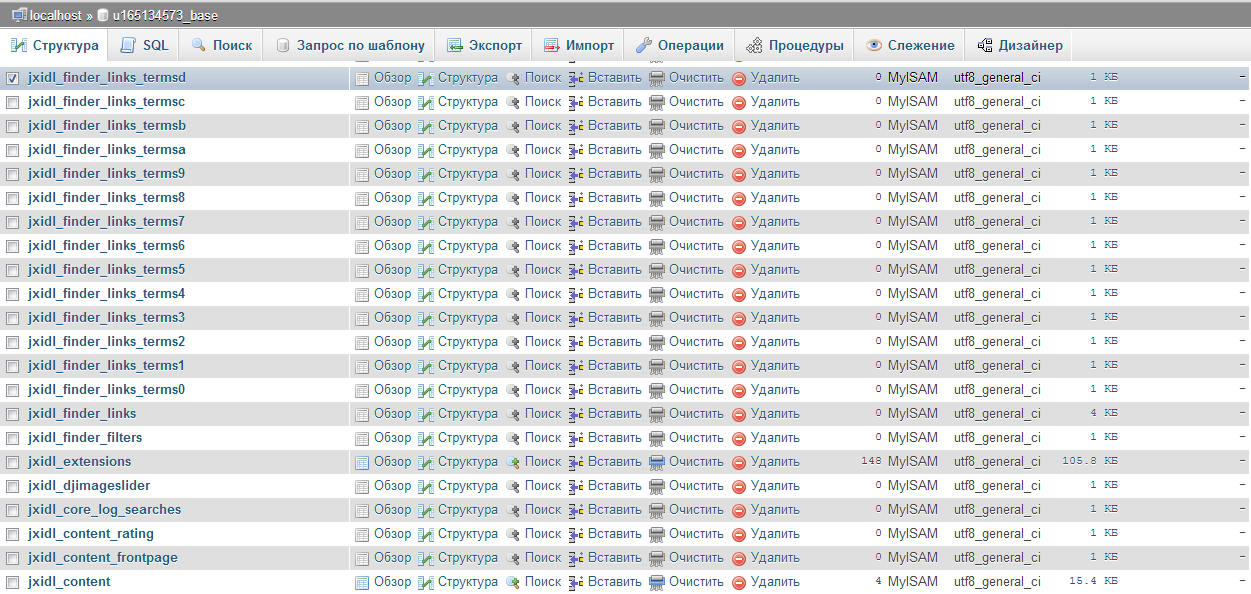Click the Обзор icon for jxidl_finder_links_termsd

pyautogui.click(x=362, y=78)
